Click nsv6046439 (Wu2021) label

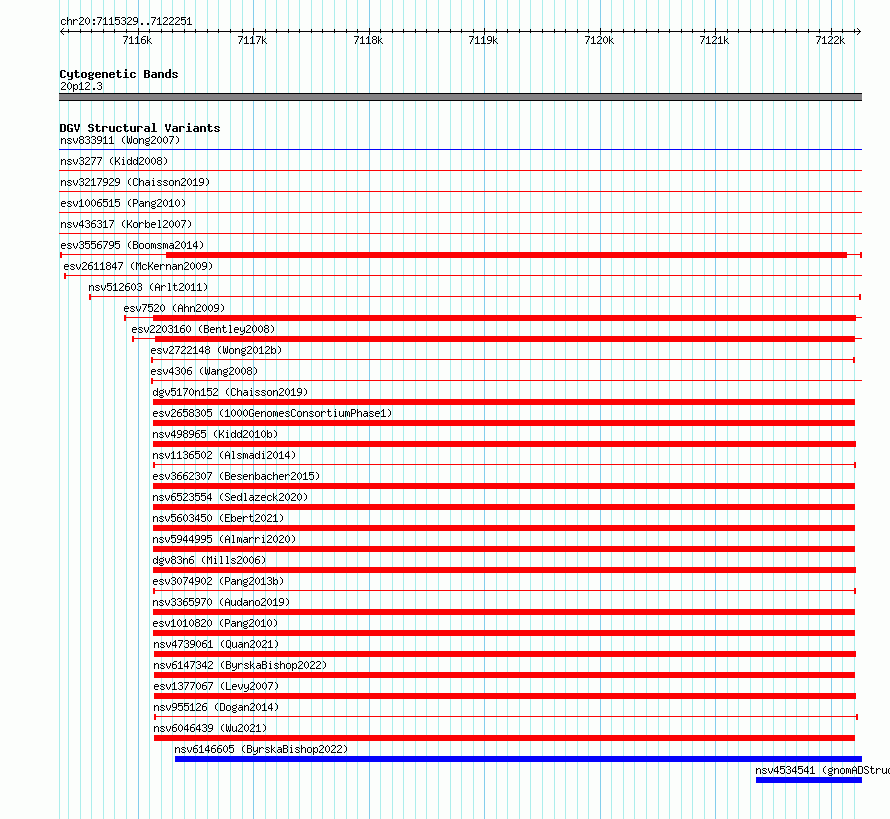coord(210,728)
